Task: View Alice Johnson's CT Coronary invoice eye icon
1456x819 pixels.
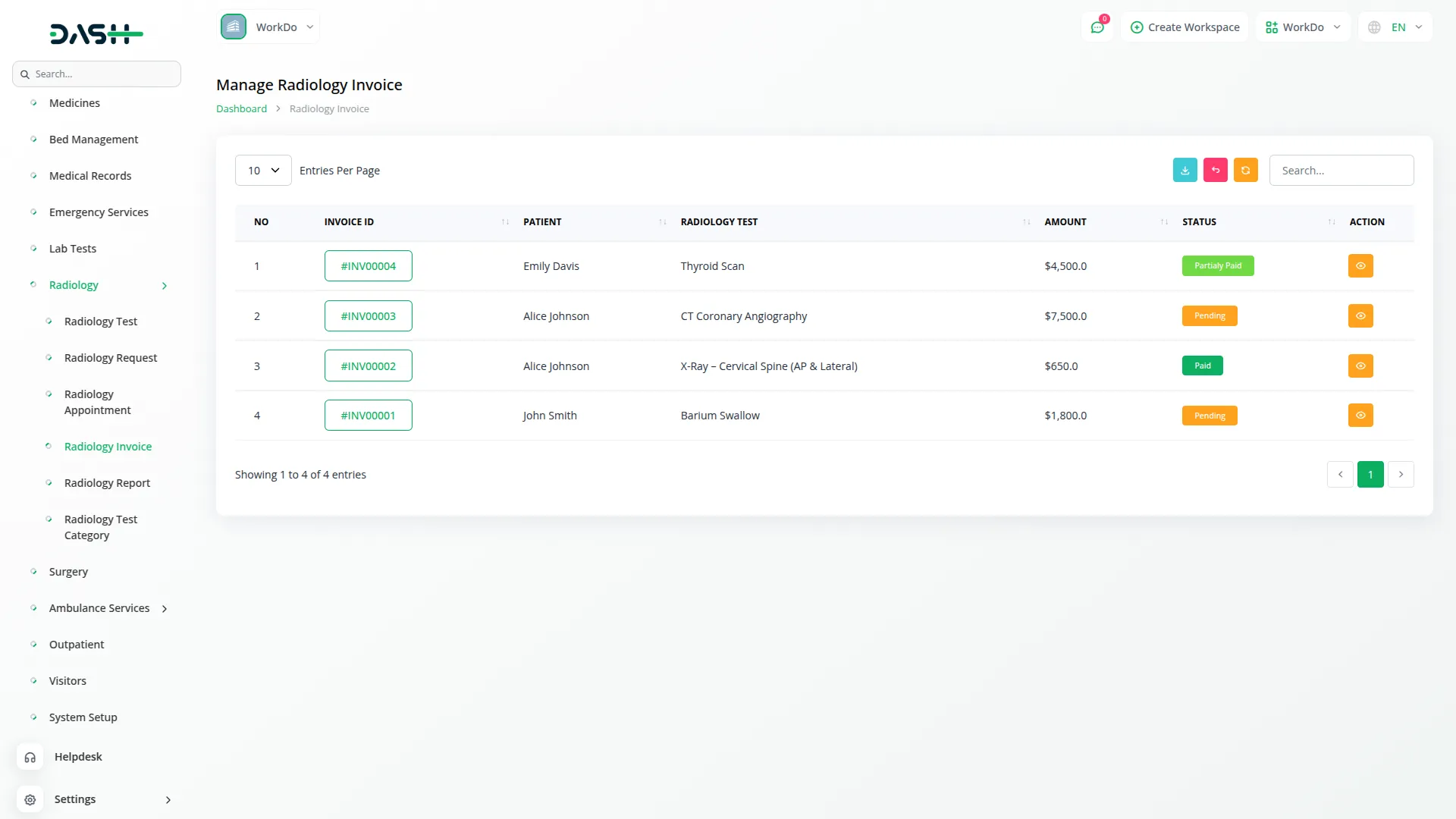Action: [x=1360, y=316]
